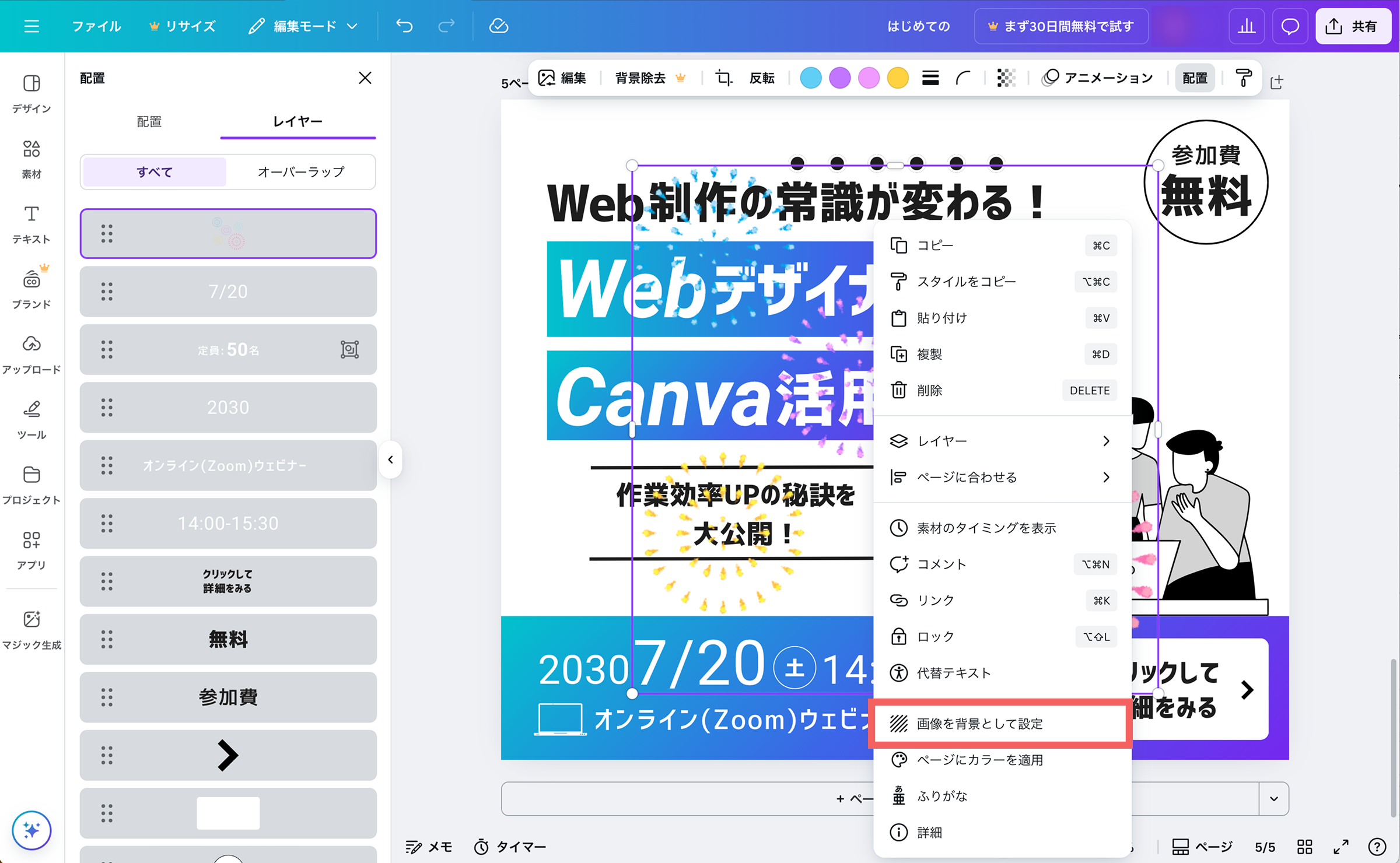The height and width of the screenshot is (863, 1400).
Task: Open the デザイン sidebar panel
Action: (32, 93)
